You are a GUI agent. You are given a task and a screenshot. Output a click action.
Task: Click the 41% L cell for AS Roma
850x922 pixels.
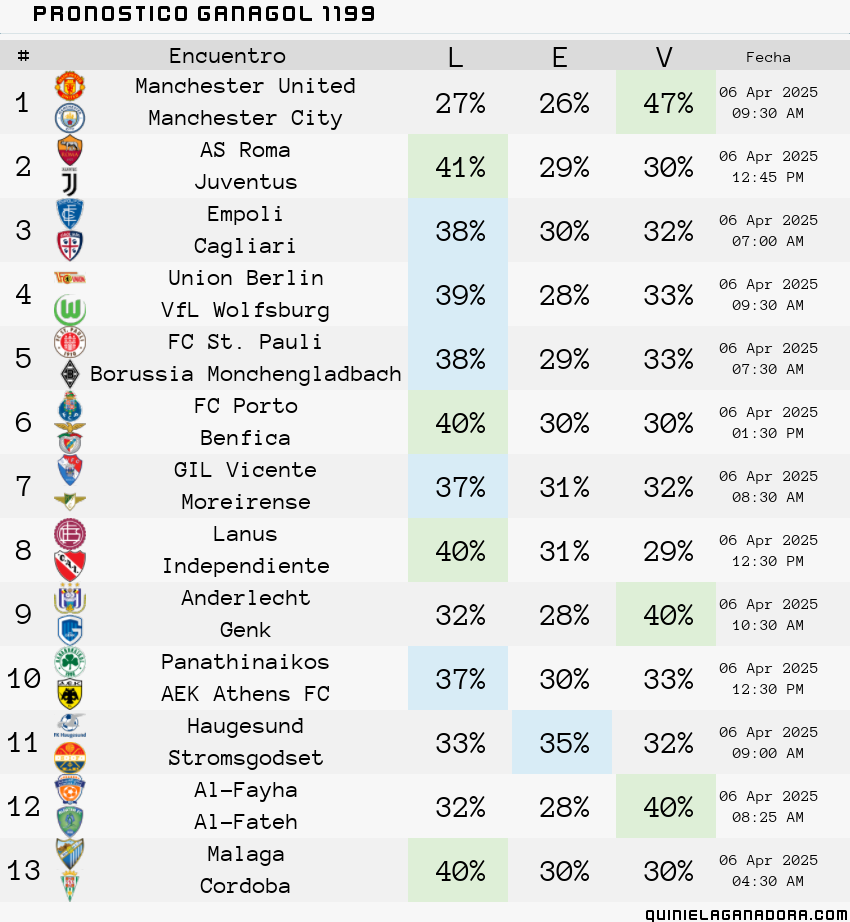tap(458, 166)
